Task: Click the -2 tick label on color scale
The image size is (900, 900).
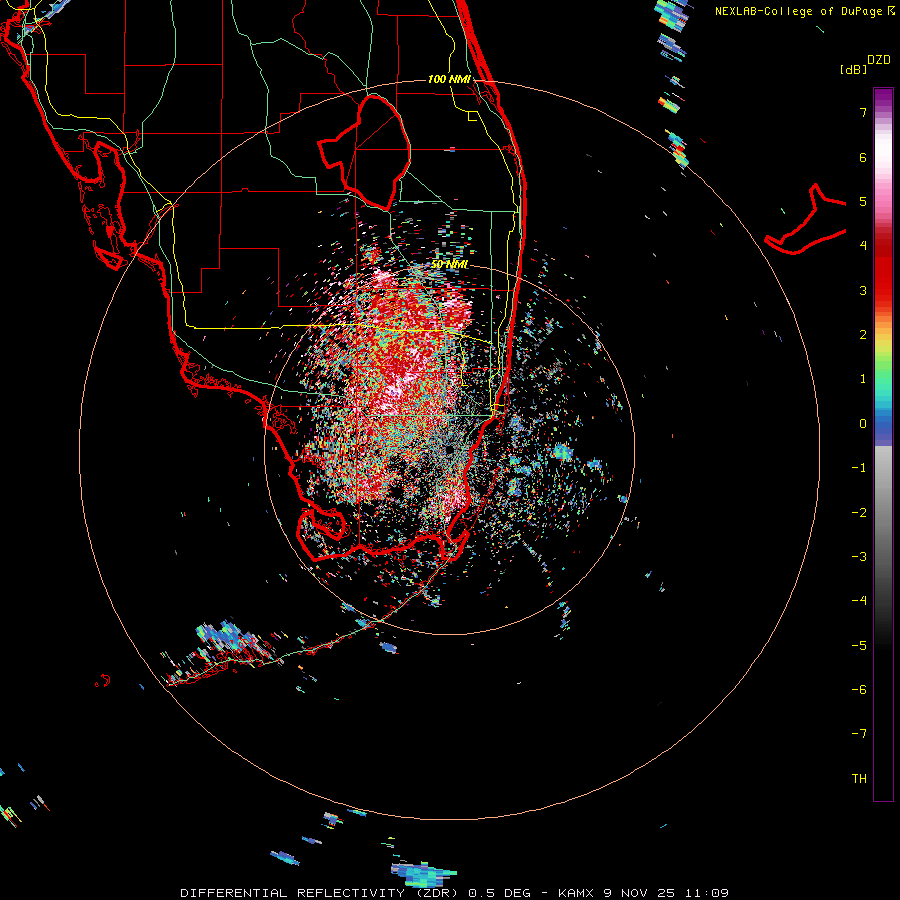Action: [859, 513]
